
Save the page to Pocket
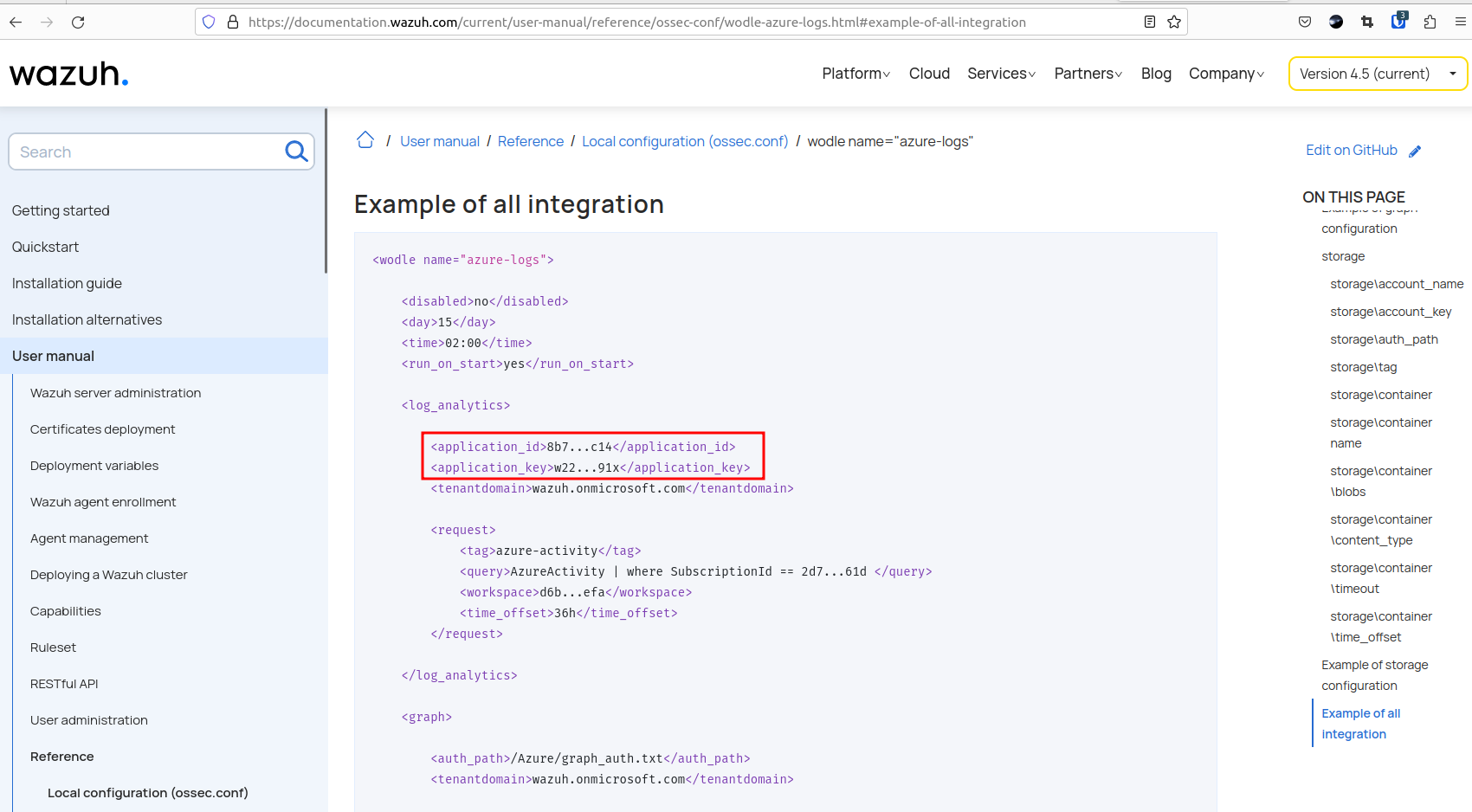point(1305,22)
